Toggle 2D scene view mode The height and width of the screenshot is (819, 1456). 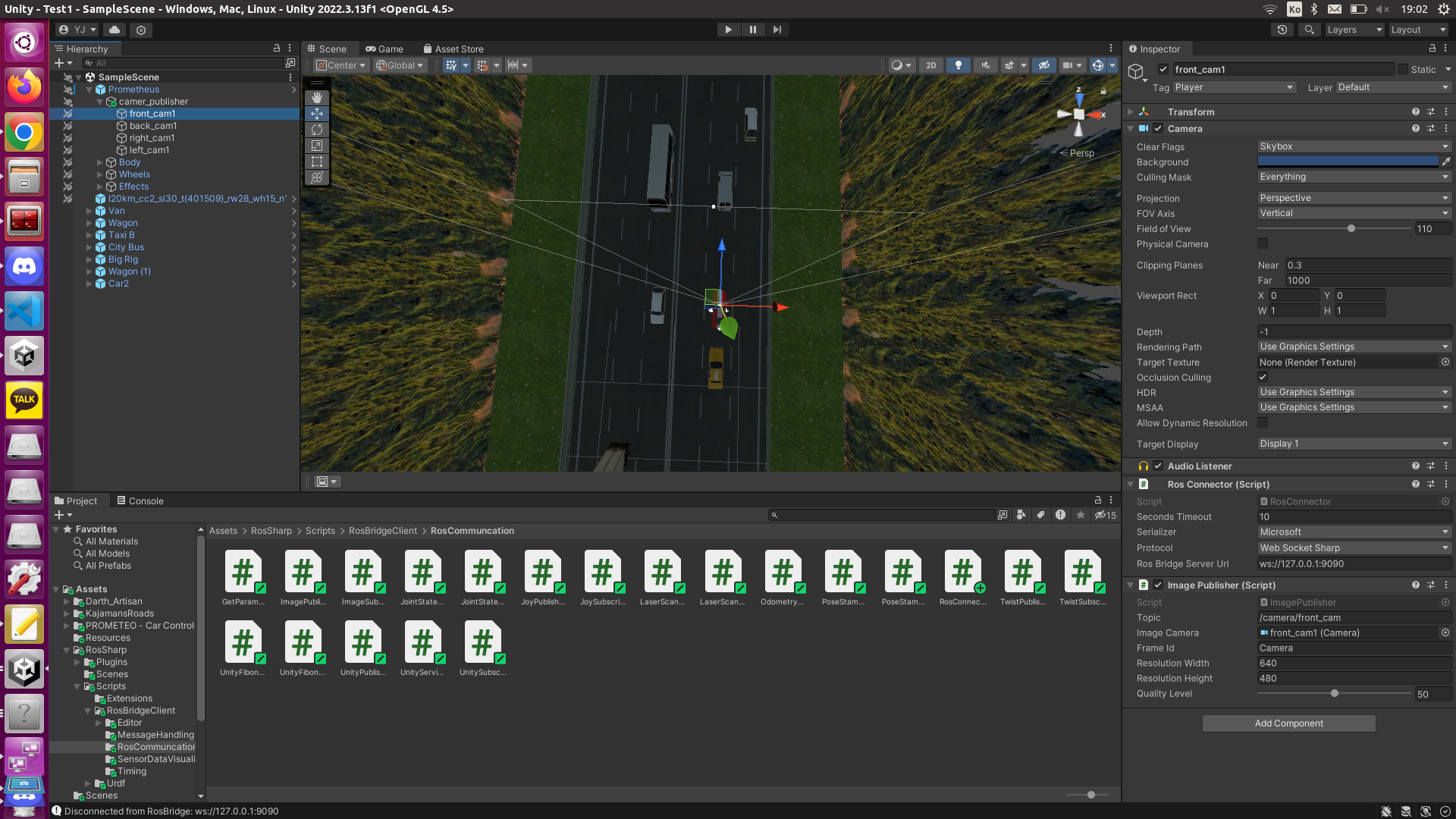click(x=930, y=65)
